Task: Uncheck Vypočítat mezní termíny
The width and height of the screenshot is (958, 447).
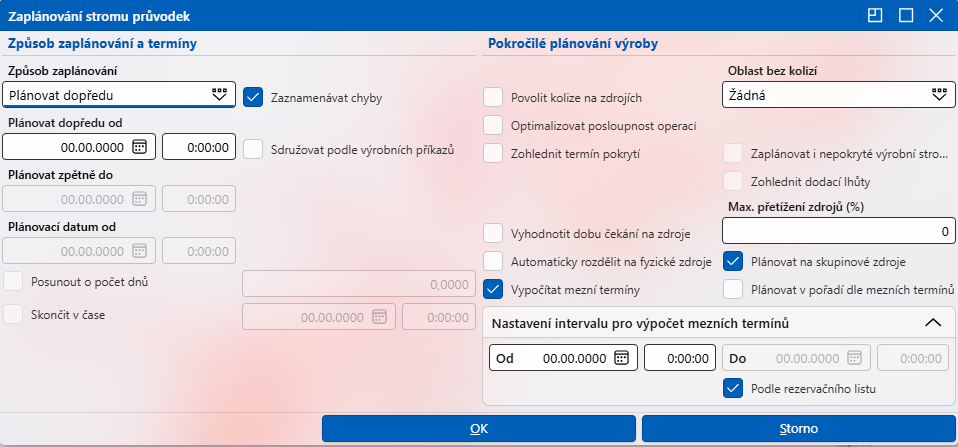Action: coord(492,289)
